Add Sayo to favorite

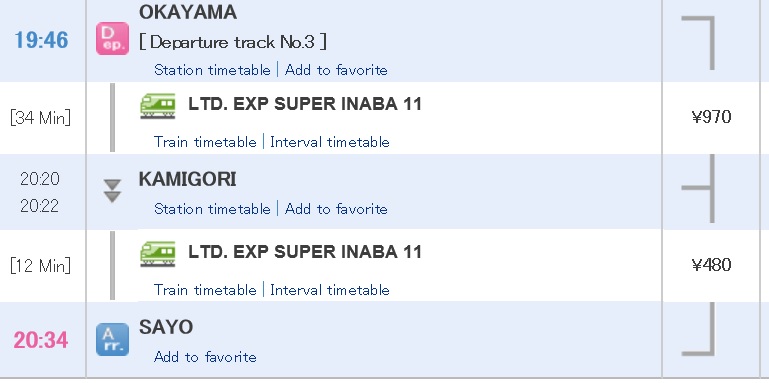[205, 357]
